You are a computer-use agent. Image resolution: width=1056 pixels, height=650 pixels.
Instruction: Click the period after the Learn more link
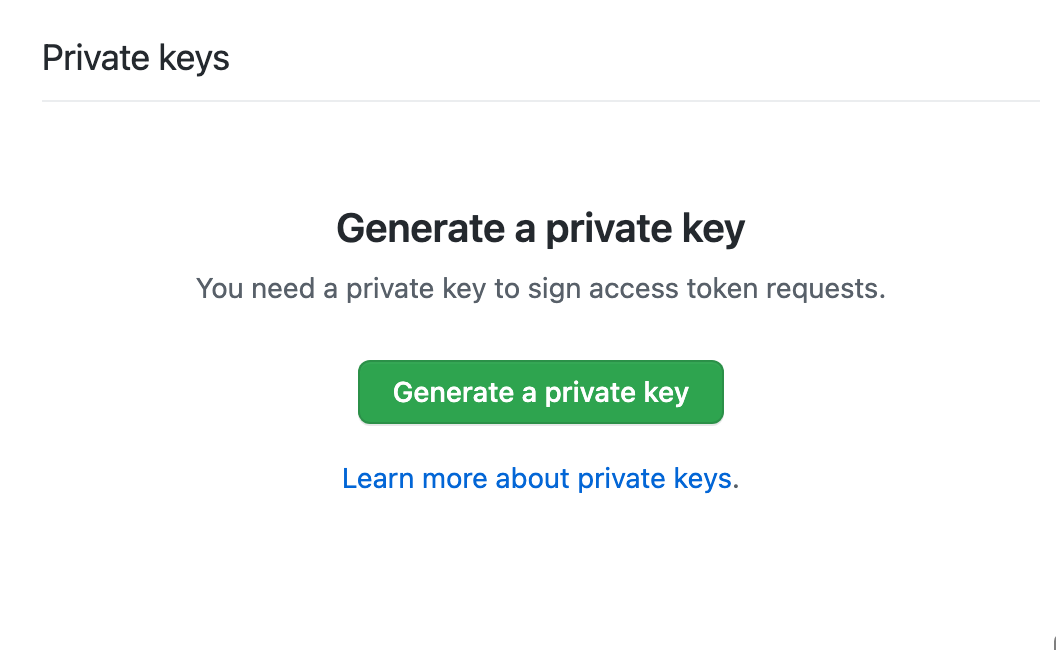[736, 481]
